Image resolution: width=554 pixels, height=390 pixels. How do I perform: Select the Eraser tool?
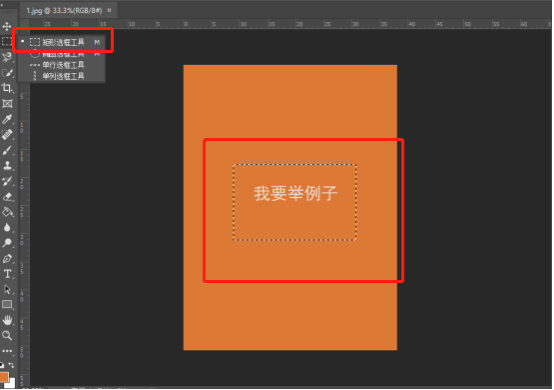tap(7, 196)
